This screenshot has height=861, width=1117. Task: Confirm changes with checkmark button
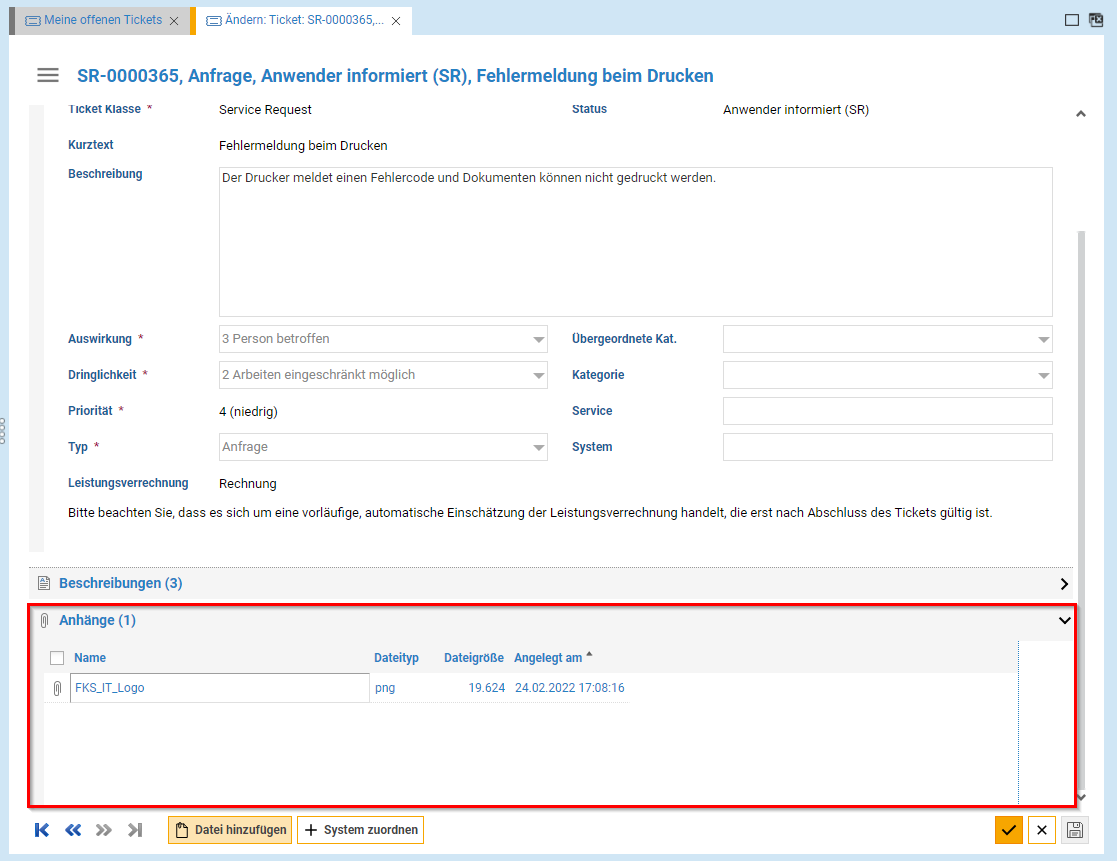click(1009, 830)
